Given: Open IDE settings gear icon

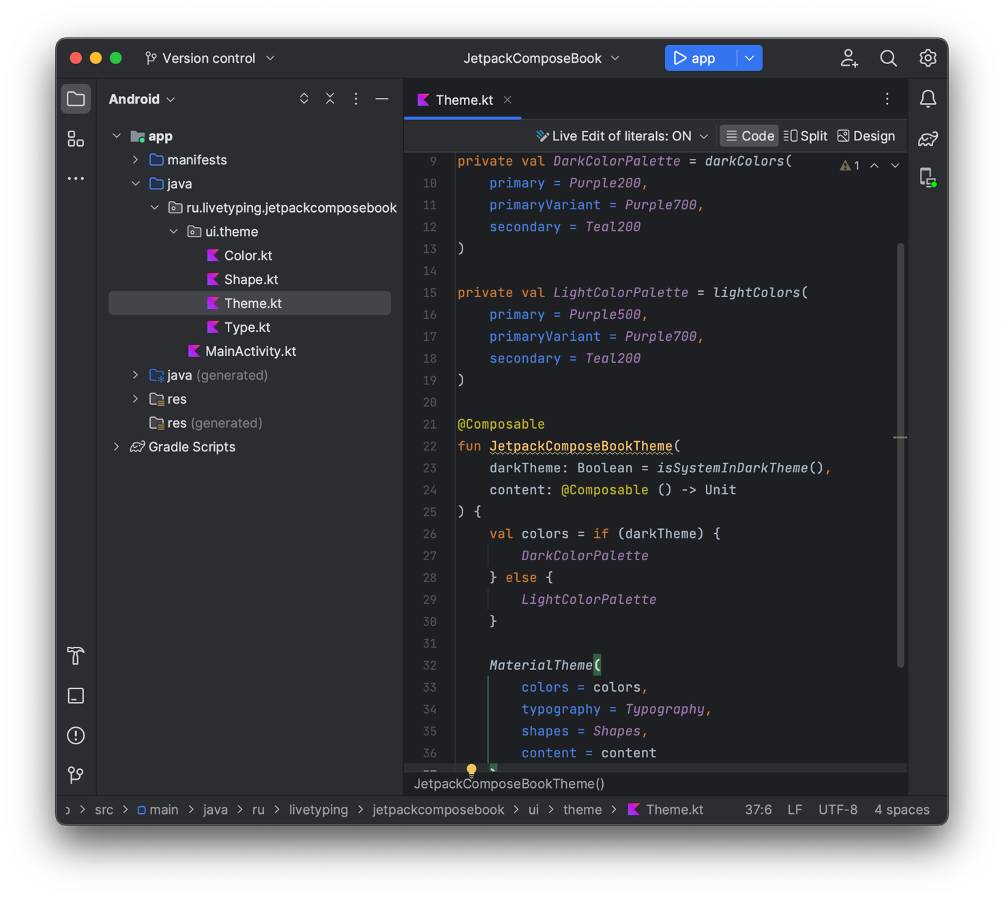Looking at the screenshot, I should 928,59.
